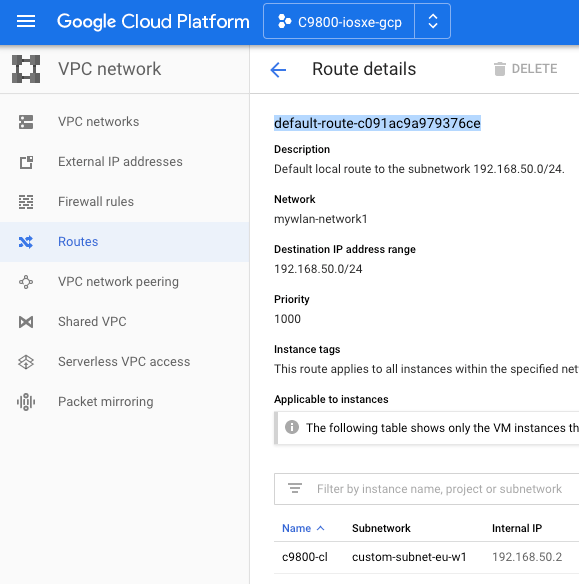This screenshot has height=584, width=579.
Task: Click the Instance tags description text
Action: click(x=426, y=369)
